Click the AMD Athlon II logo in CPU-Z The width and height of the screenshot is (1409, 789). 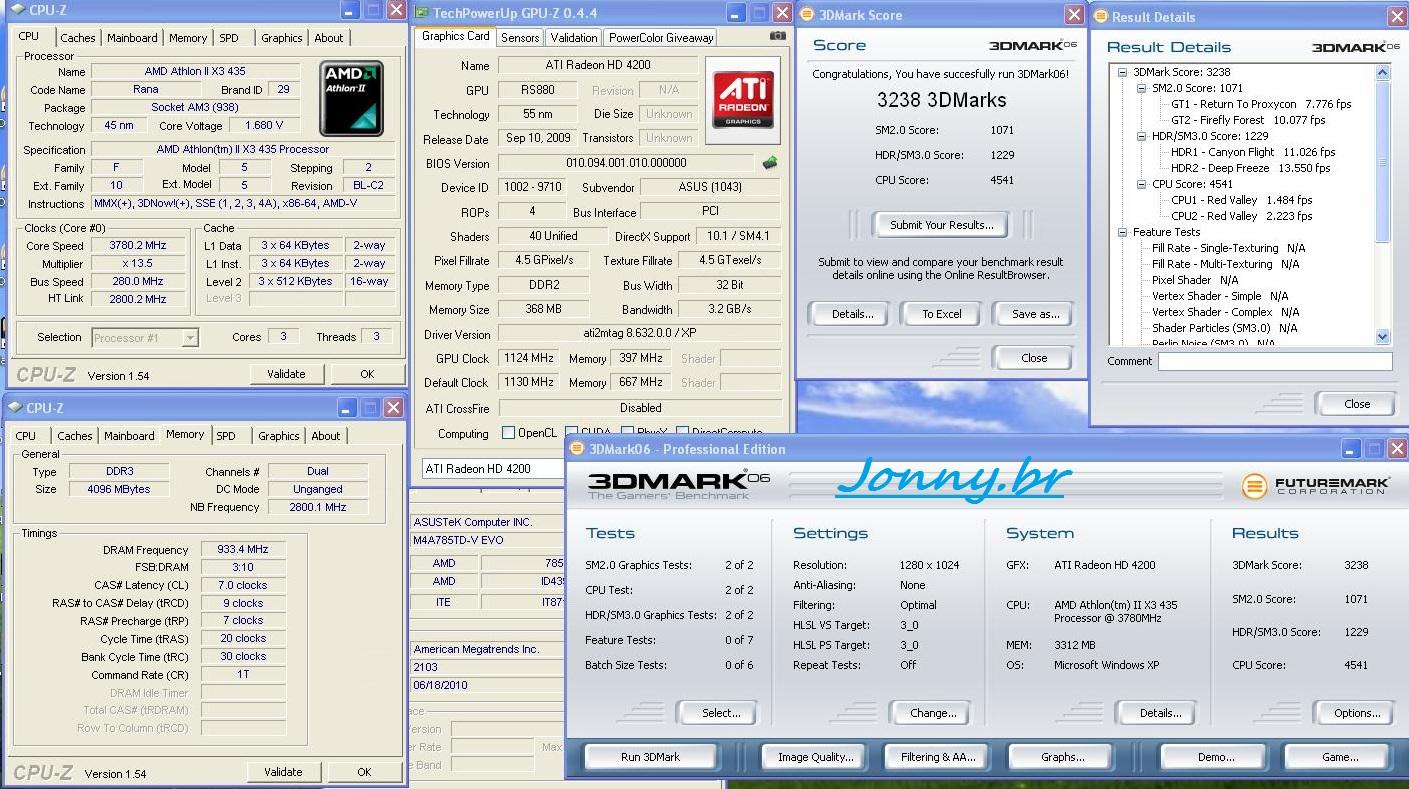coord(351,98)
